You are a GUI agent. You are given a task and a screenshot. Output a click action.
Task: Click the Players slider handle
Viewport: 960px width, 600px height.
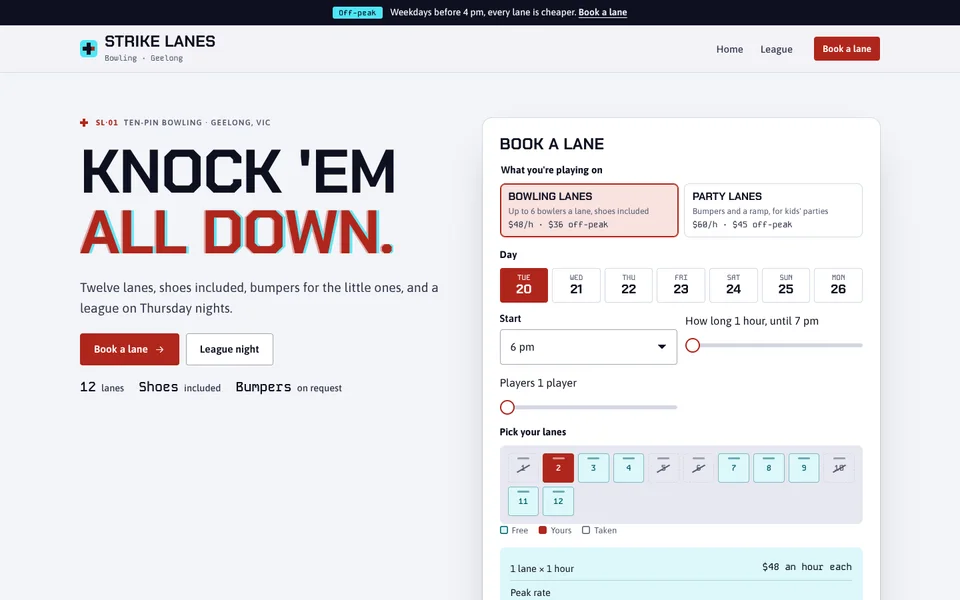(507, 407)
